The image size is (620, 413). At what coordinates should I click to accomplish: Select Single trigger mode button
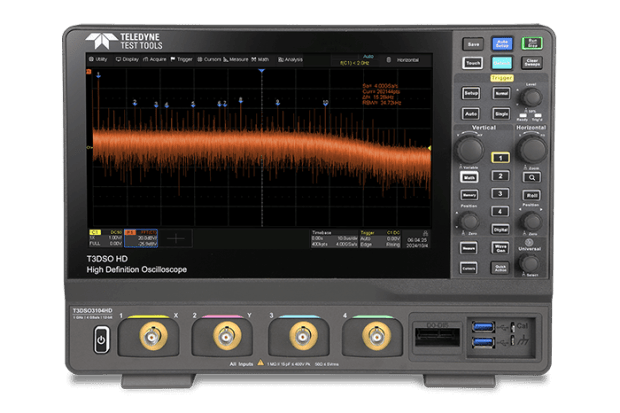pos(501,114)
